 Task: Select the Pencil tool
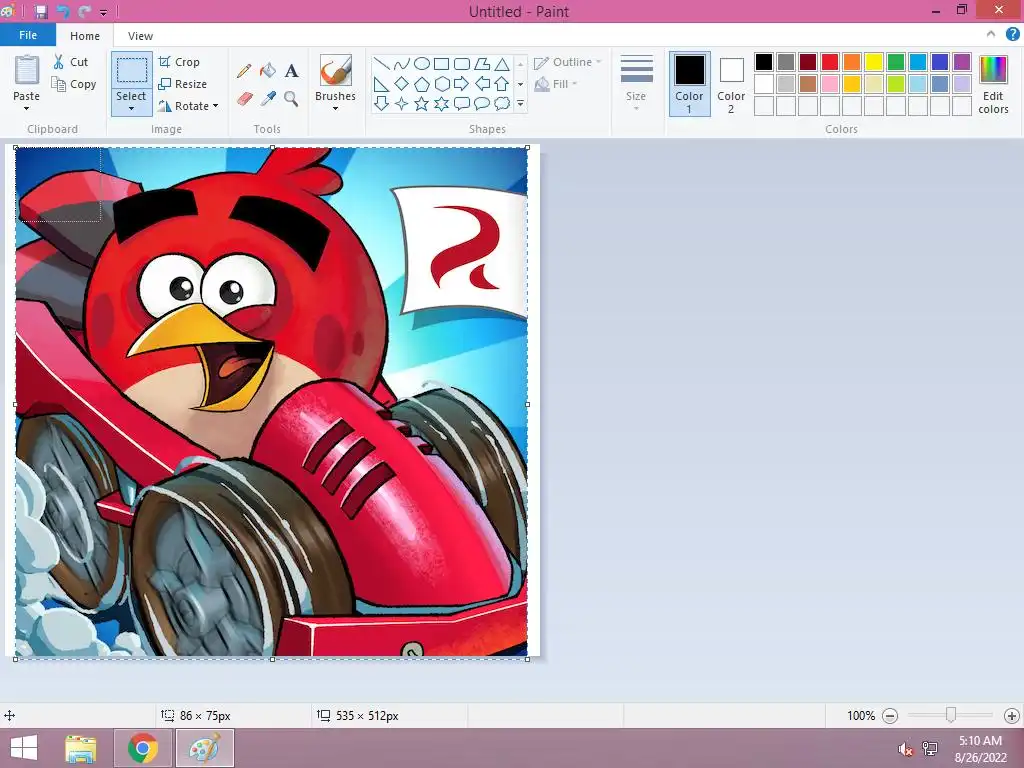(x=244, y=71)
